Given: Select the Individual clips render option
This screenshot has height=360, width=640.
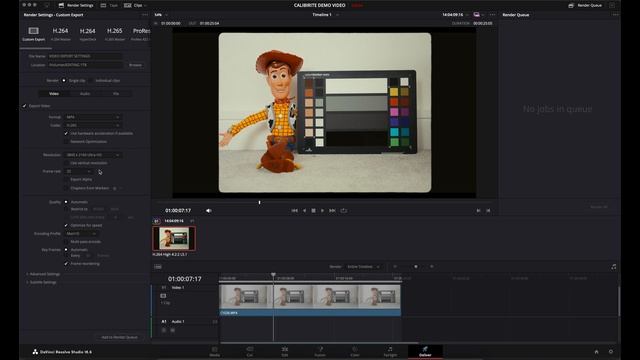Looking at the screenshot, I should (91, 80).
